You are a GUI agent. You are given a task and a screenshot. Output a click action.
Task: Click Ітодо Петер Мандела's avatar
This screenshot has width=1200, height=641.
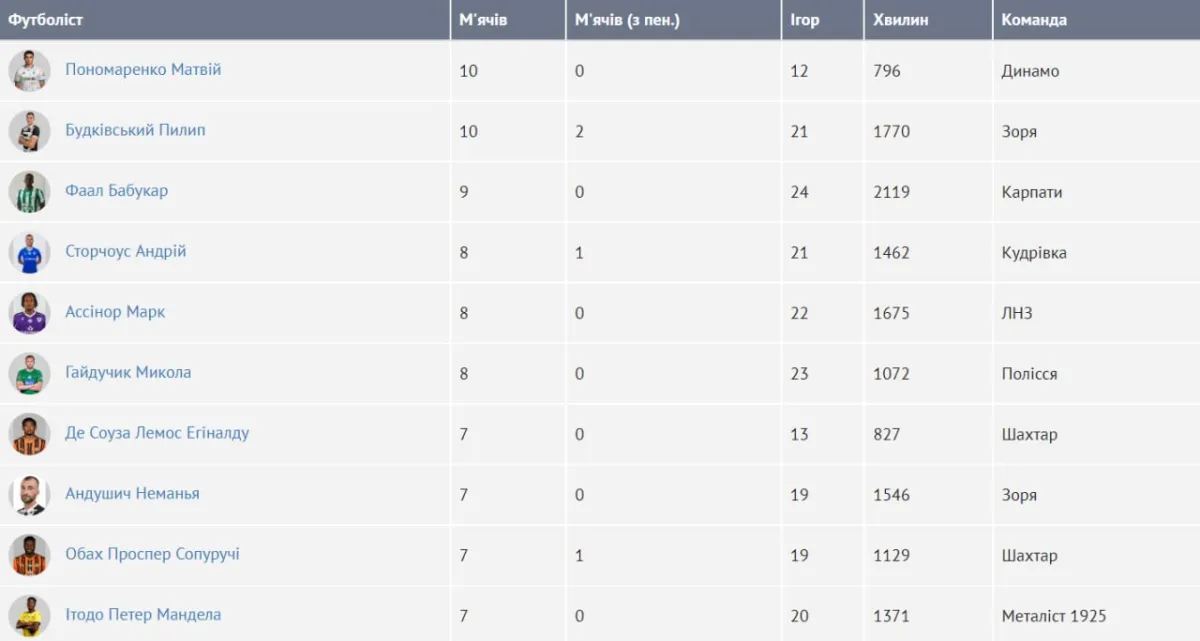30,615
